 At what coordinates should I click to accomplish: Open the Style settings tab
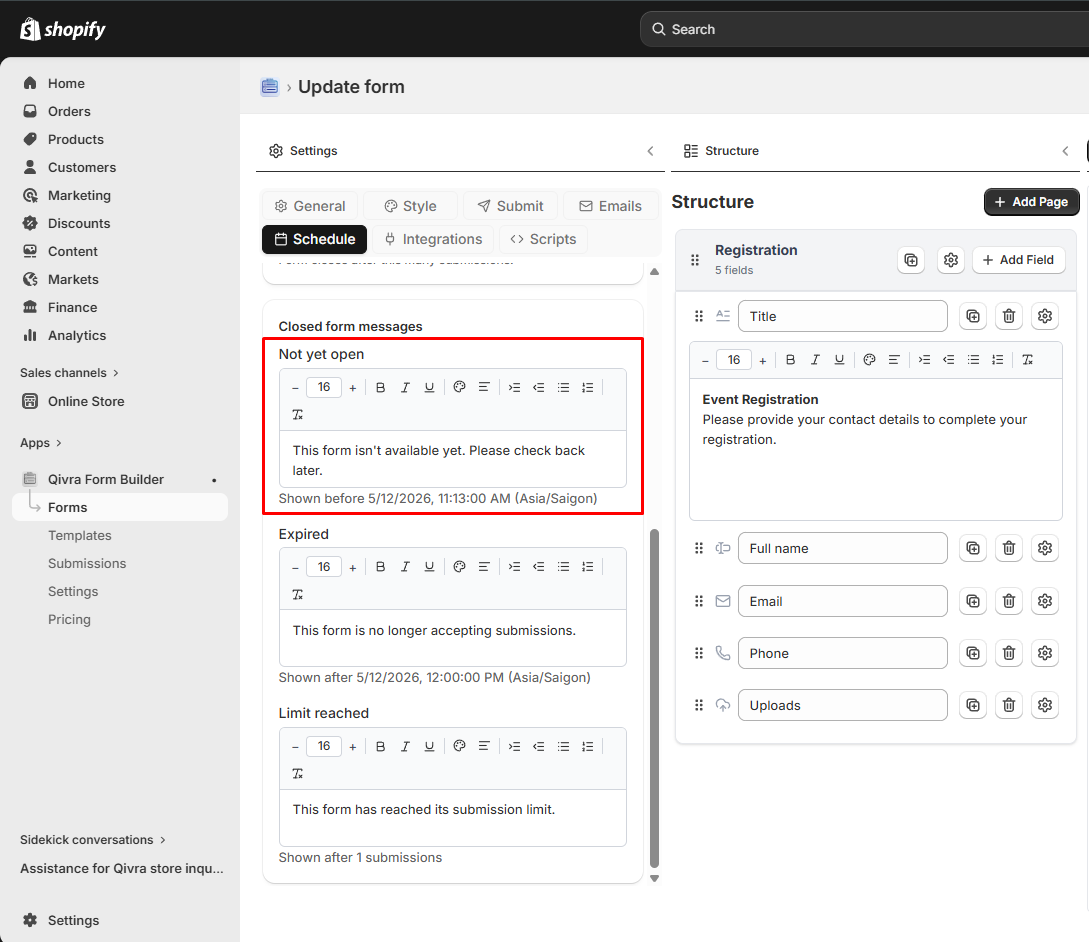[410, 206]
